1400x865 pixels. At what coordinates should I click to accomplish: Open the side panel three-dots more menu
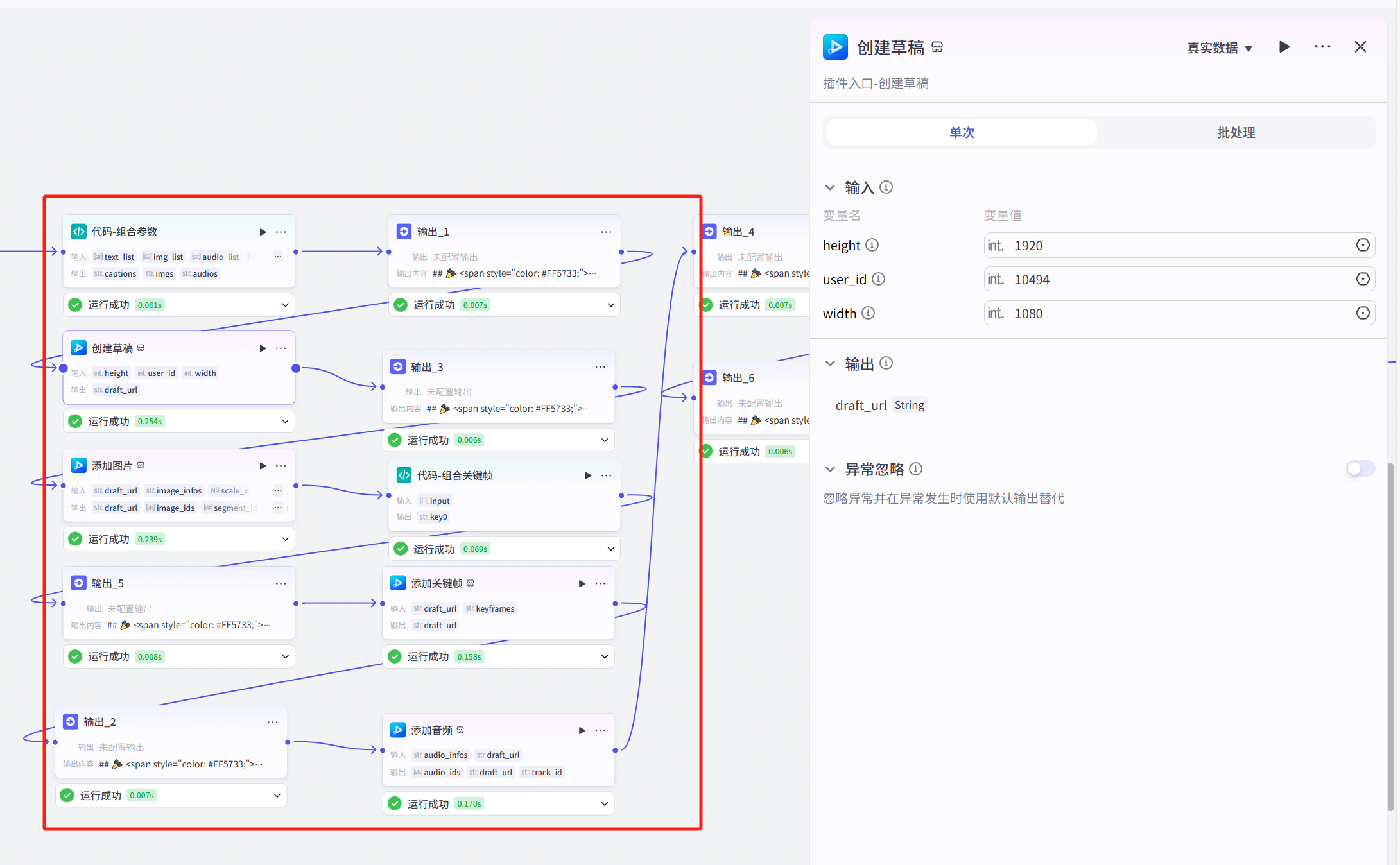(1322, 47)
